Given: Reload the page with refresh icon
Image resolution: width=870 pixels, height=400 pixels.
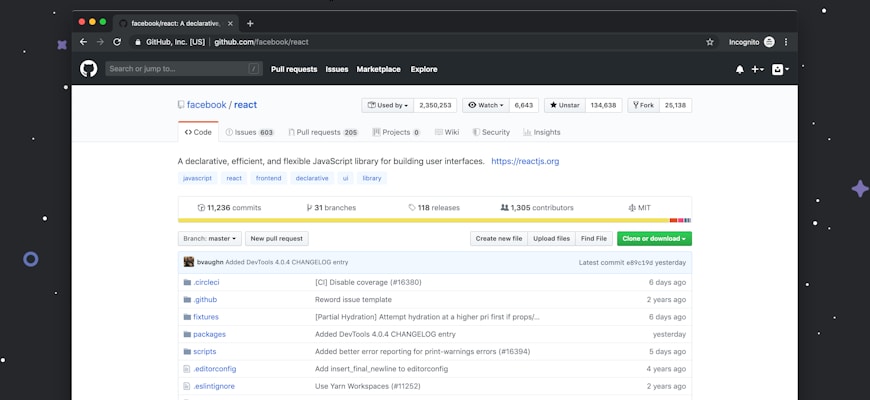Looking at the screenshot, I should (117, 42).
